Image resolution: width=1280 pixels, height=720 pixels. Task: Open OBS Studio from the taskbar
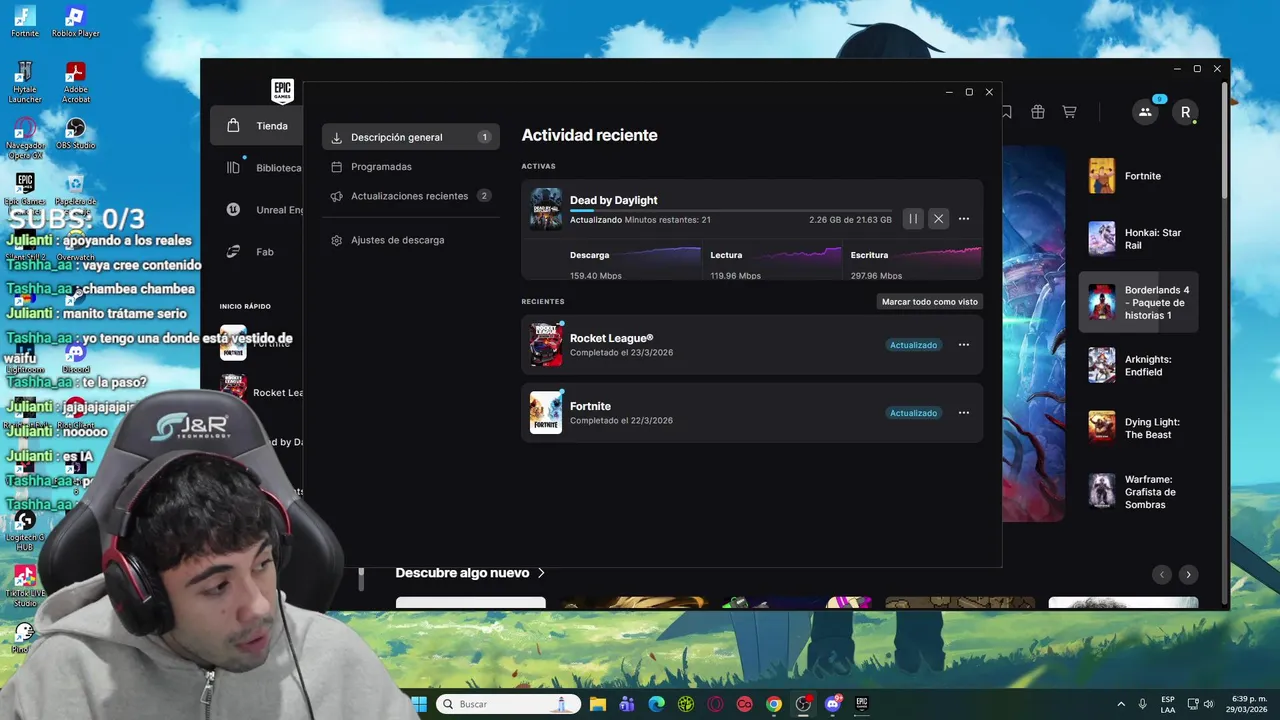coord(803,704)
